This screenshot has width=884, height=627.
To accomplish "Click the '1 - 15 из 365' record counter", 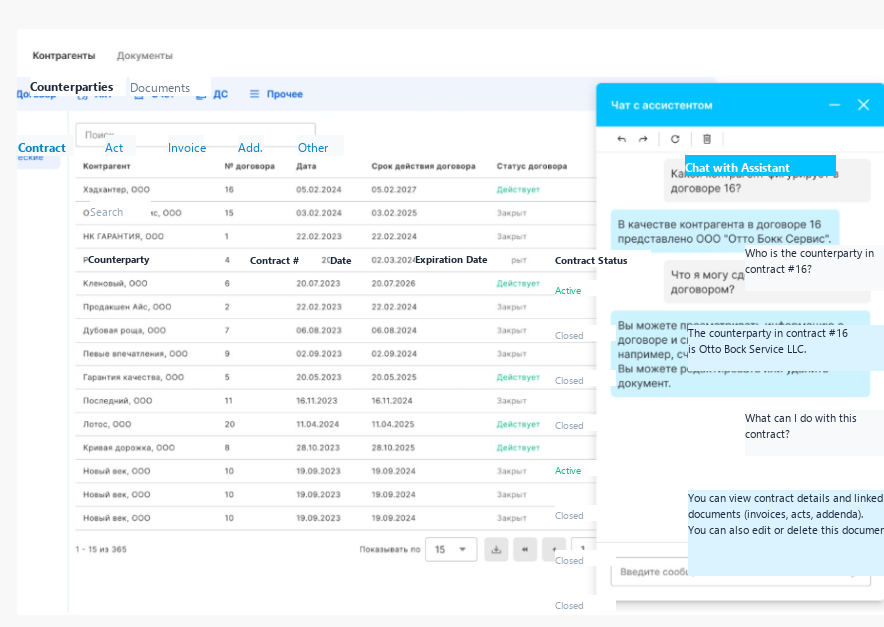I will [101, 549].
